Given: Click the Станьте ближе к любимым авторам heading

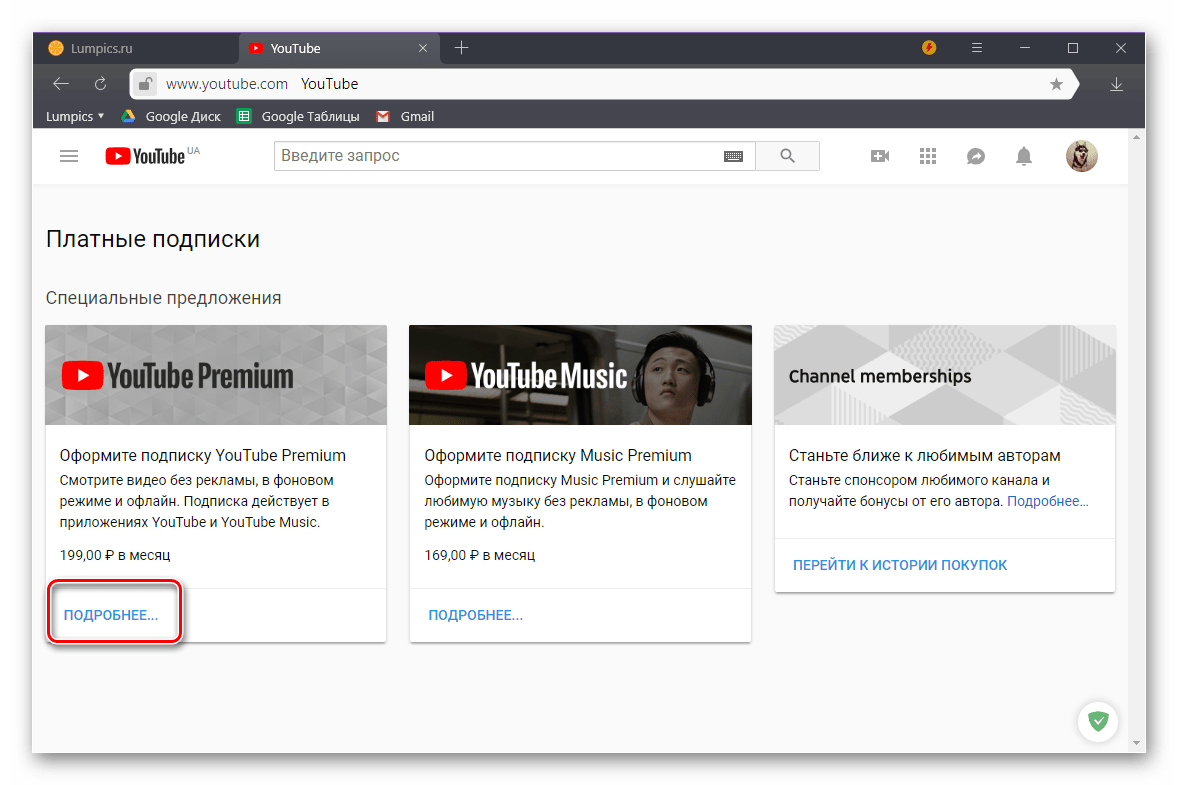Looking at the screenshot, I should point(925,455).
